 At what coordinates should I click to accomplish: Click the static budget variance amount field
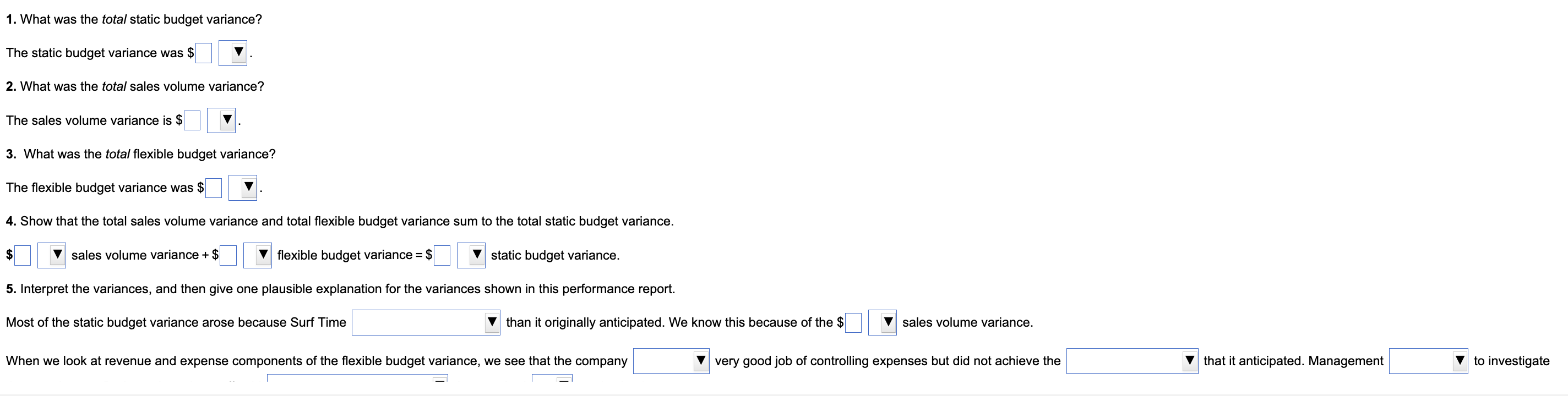pos(203,53)
